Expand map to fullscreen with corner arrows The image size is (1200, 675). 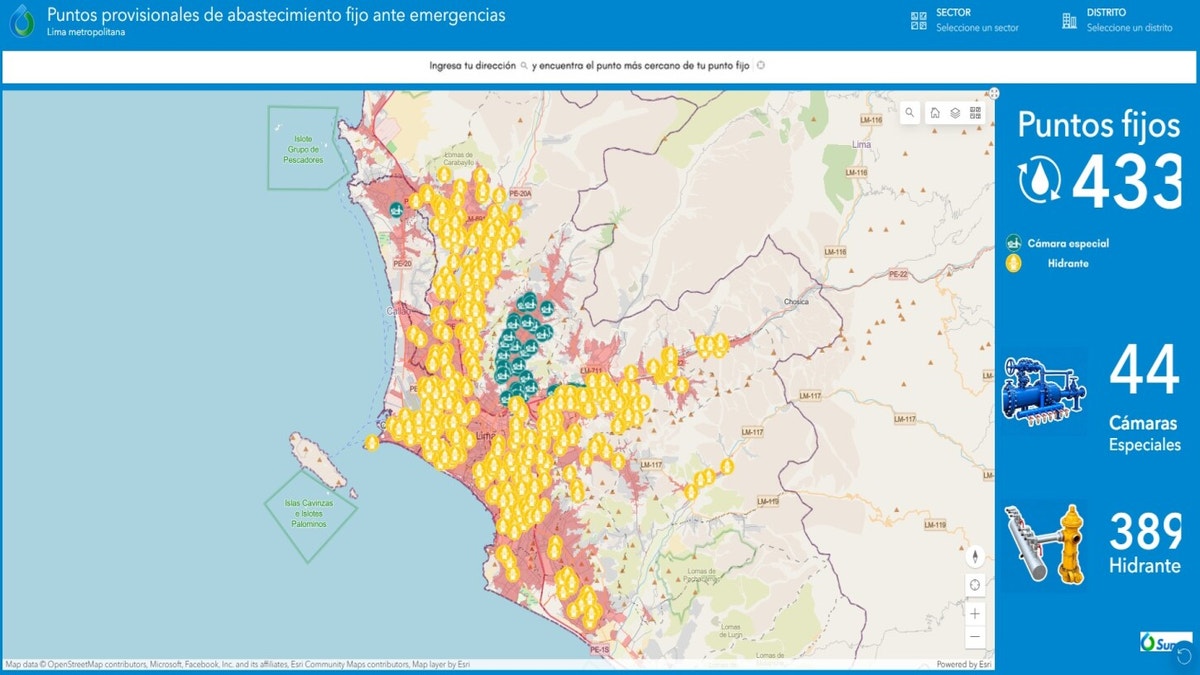(994, 93)
